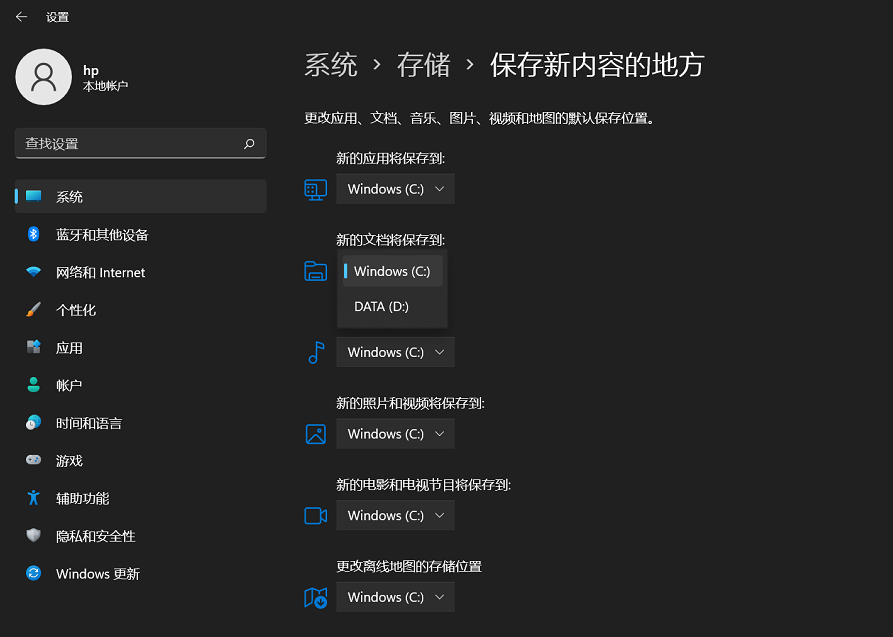893x637 pixels.
Task: Open 辅助功能 settings
Action: pos(141,497)
